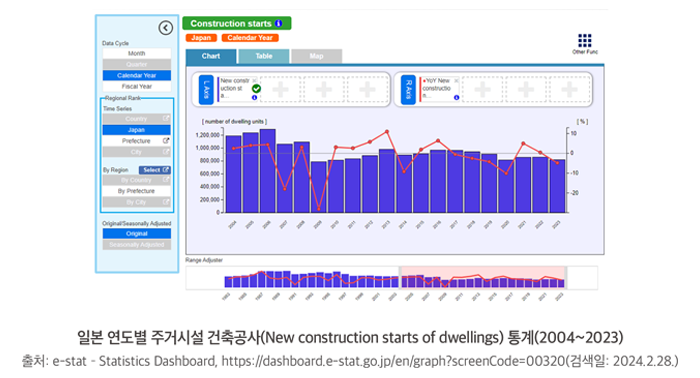Switch to the Table tab
700x378 pixels.
point(264,56)
